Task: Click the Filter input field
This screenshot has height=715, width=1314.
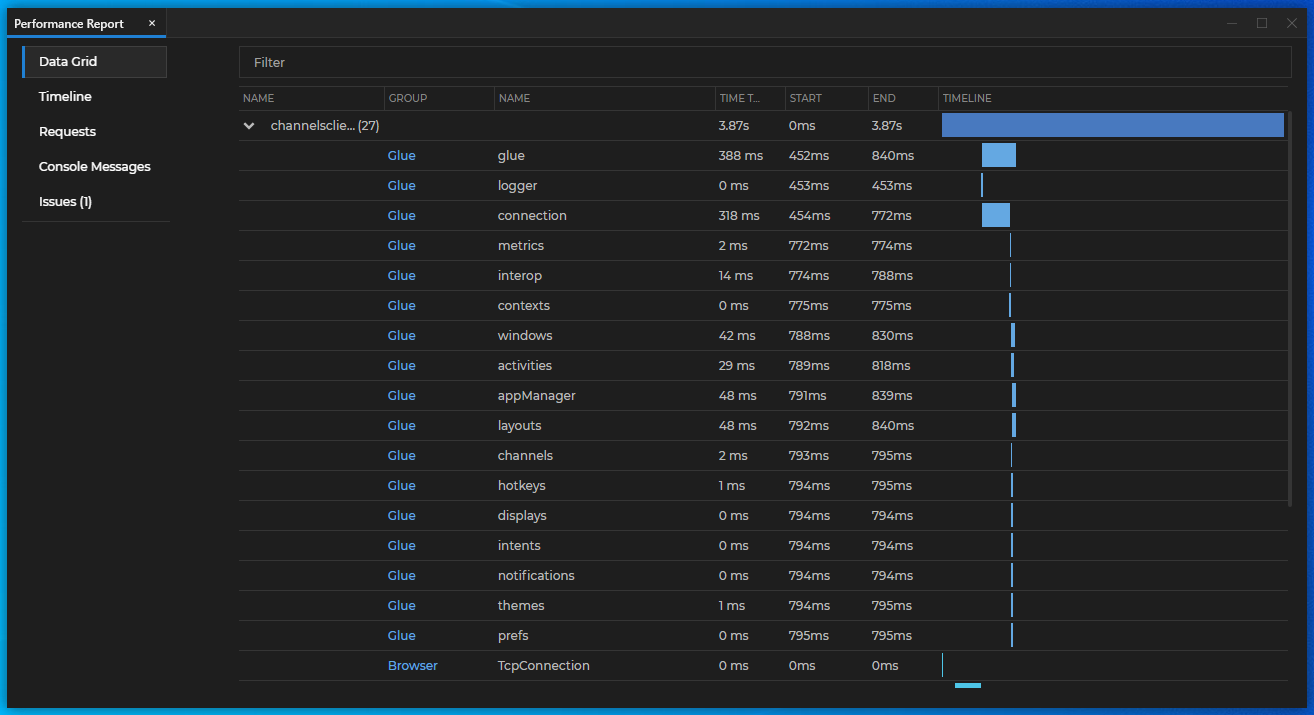Action: (600, 61)
